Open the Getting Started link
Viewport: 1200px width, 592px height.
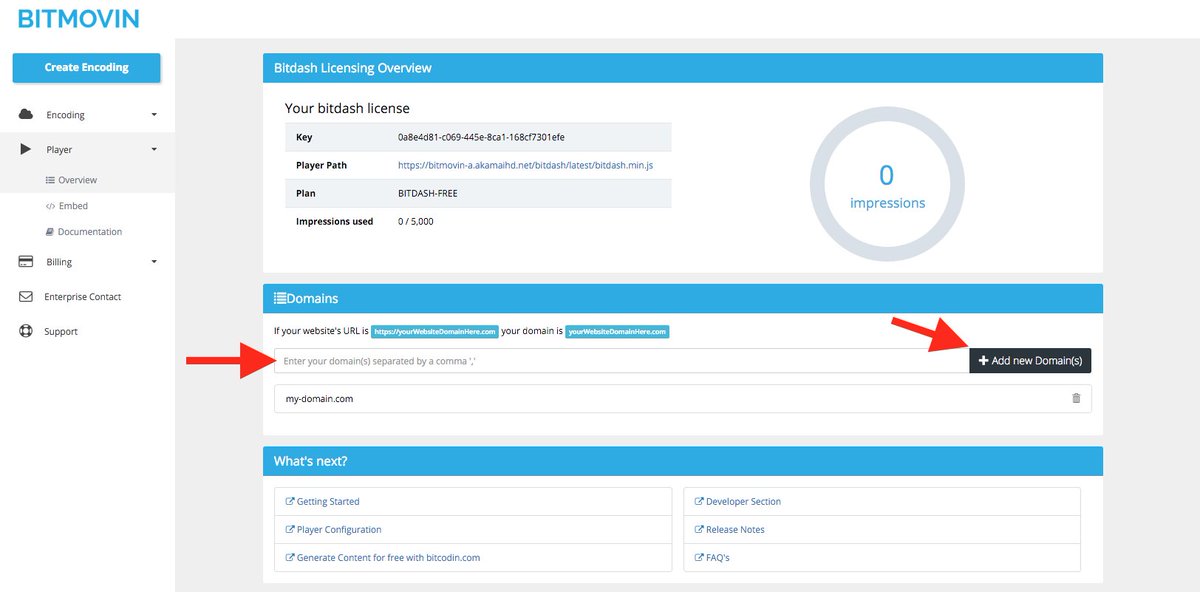pyautogui.click(x=328, y=502)
